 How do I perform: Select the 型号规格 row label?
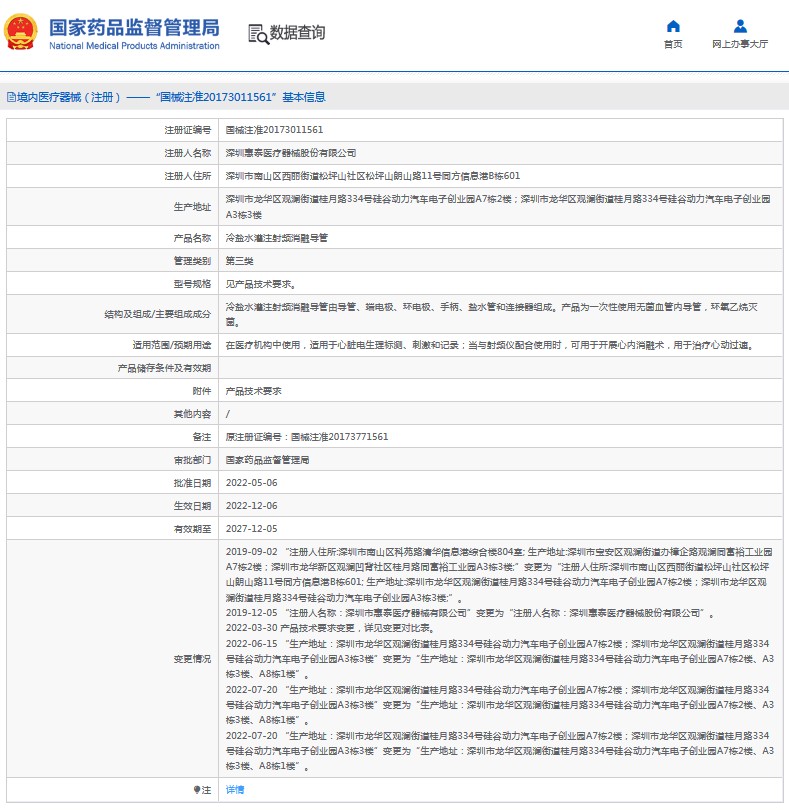192,284
